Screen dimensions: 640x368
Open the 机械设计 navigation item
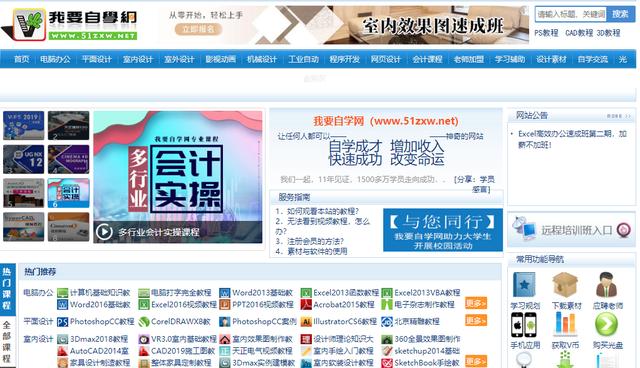pyautogui.click(x=262, y=59)
